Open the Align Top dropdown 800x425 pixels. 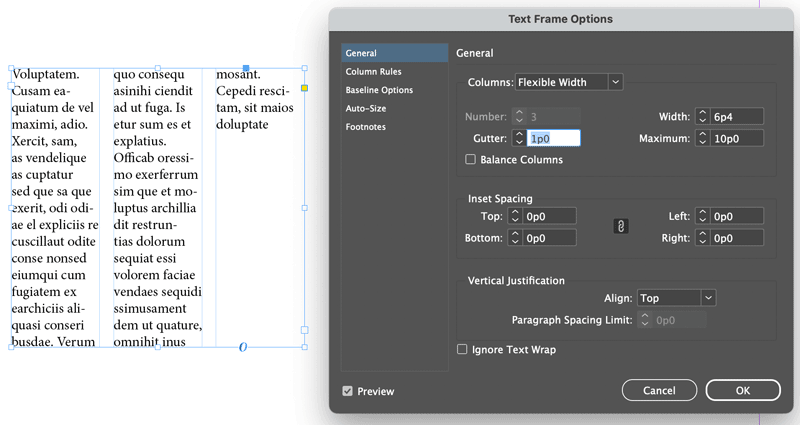pyautogui.click(x=676, y=298)
